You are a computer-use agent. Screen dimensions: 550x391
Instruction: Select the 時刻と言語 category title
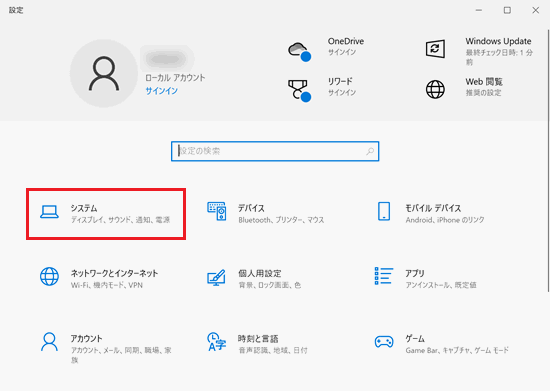click(258, 339)
